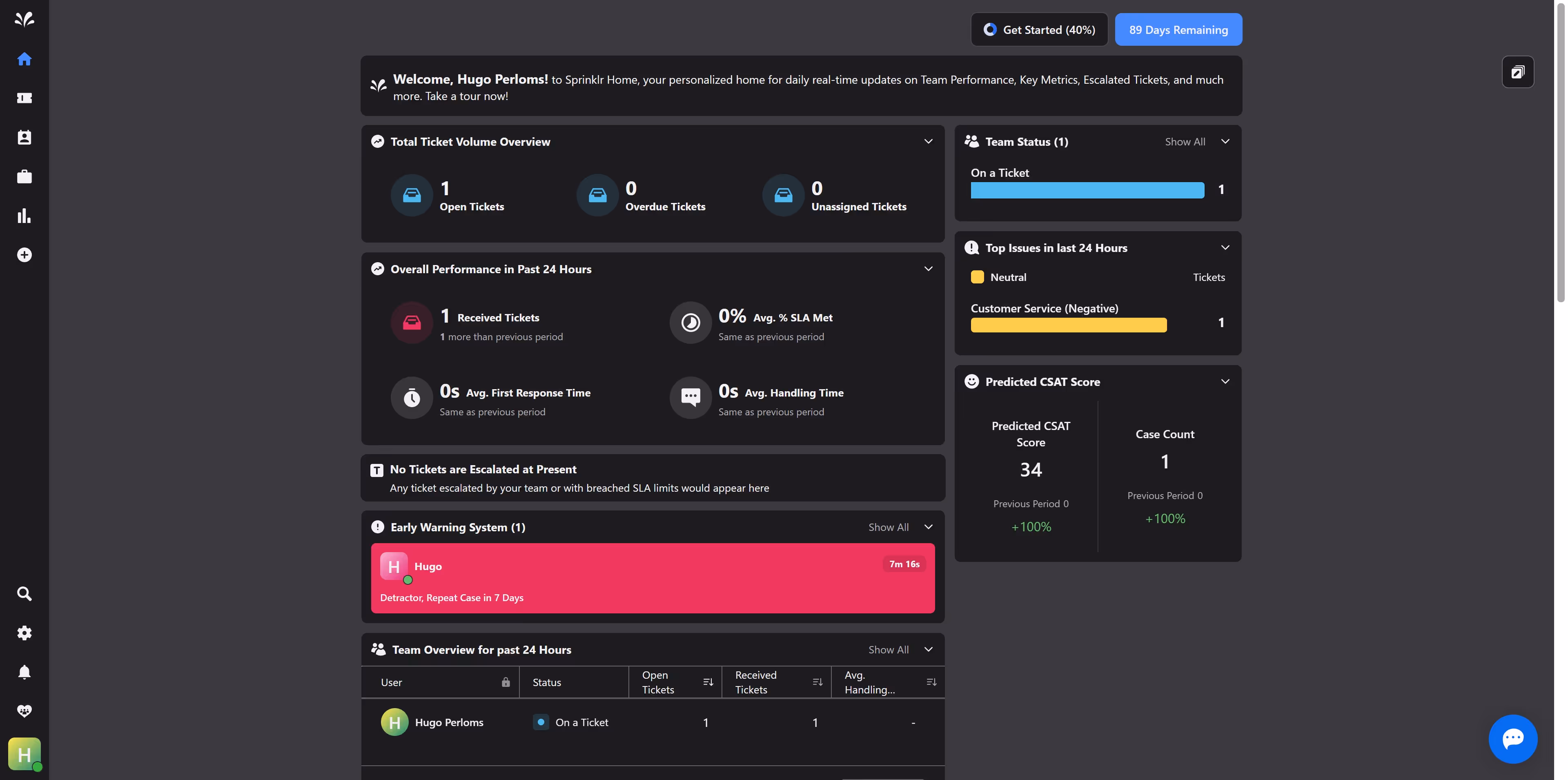The height and width of the screenshot is (780, 1568).
Task: Open the reporting bar chart icon
Action: tap(24, 216)
